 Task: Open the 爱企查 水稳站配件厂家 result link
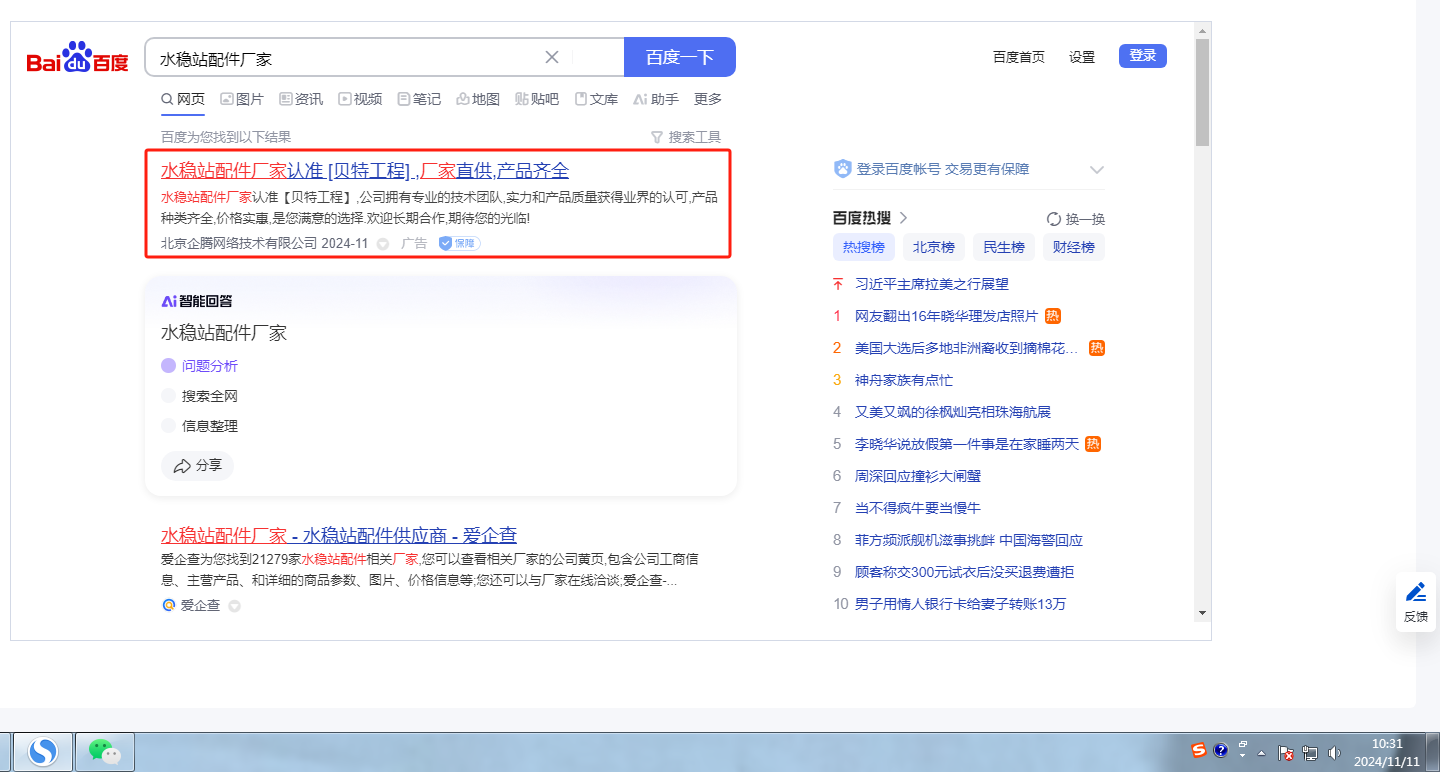(338, 535)
